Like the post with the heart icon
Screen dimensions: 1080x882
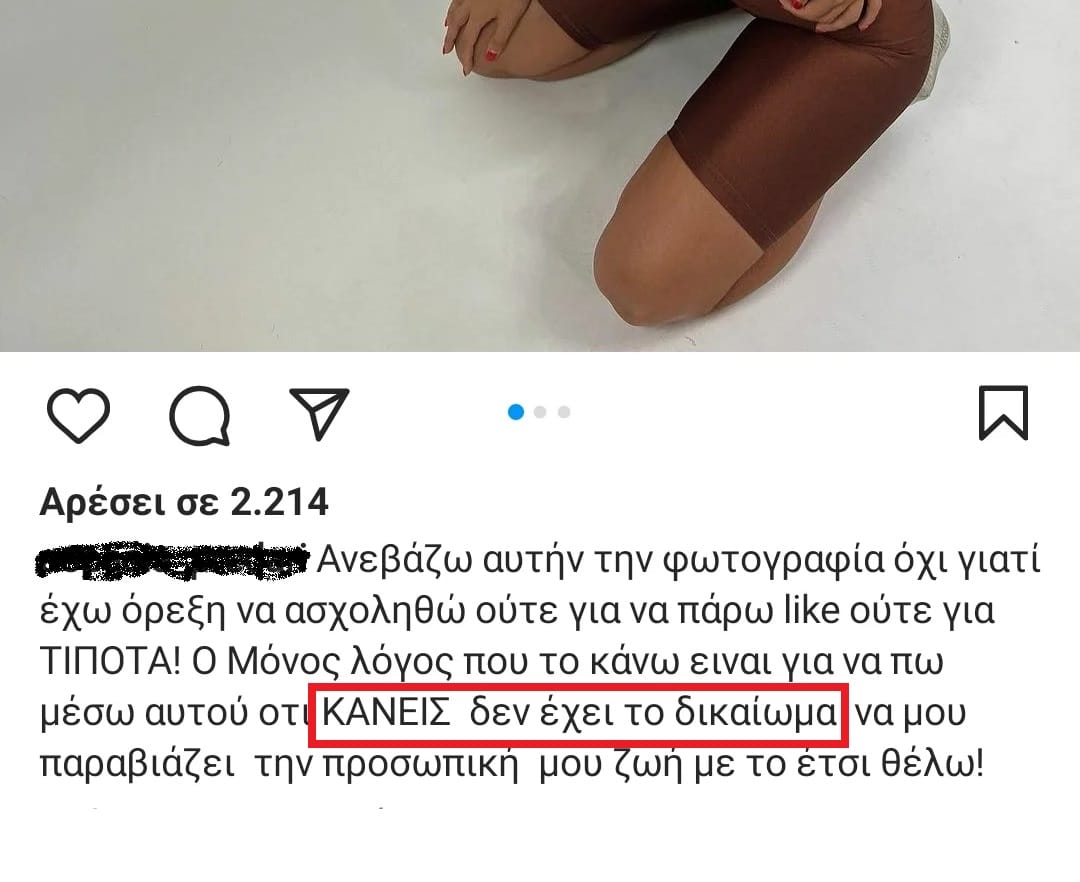(79, 414)
